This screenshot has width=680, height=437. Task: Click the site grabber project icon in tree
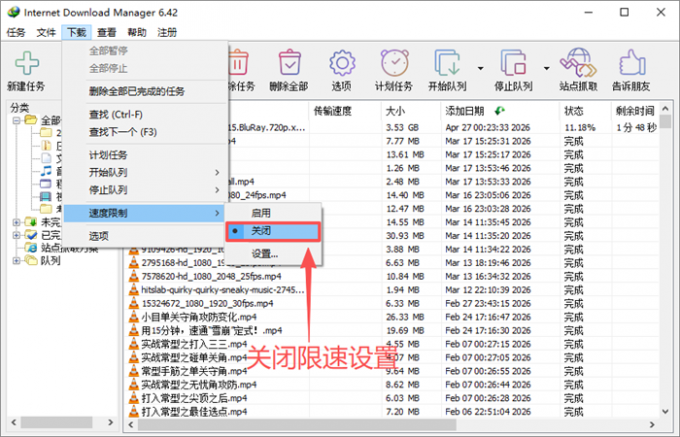(31, 248)
